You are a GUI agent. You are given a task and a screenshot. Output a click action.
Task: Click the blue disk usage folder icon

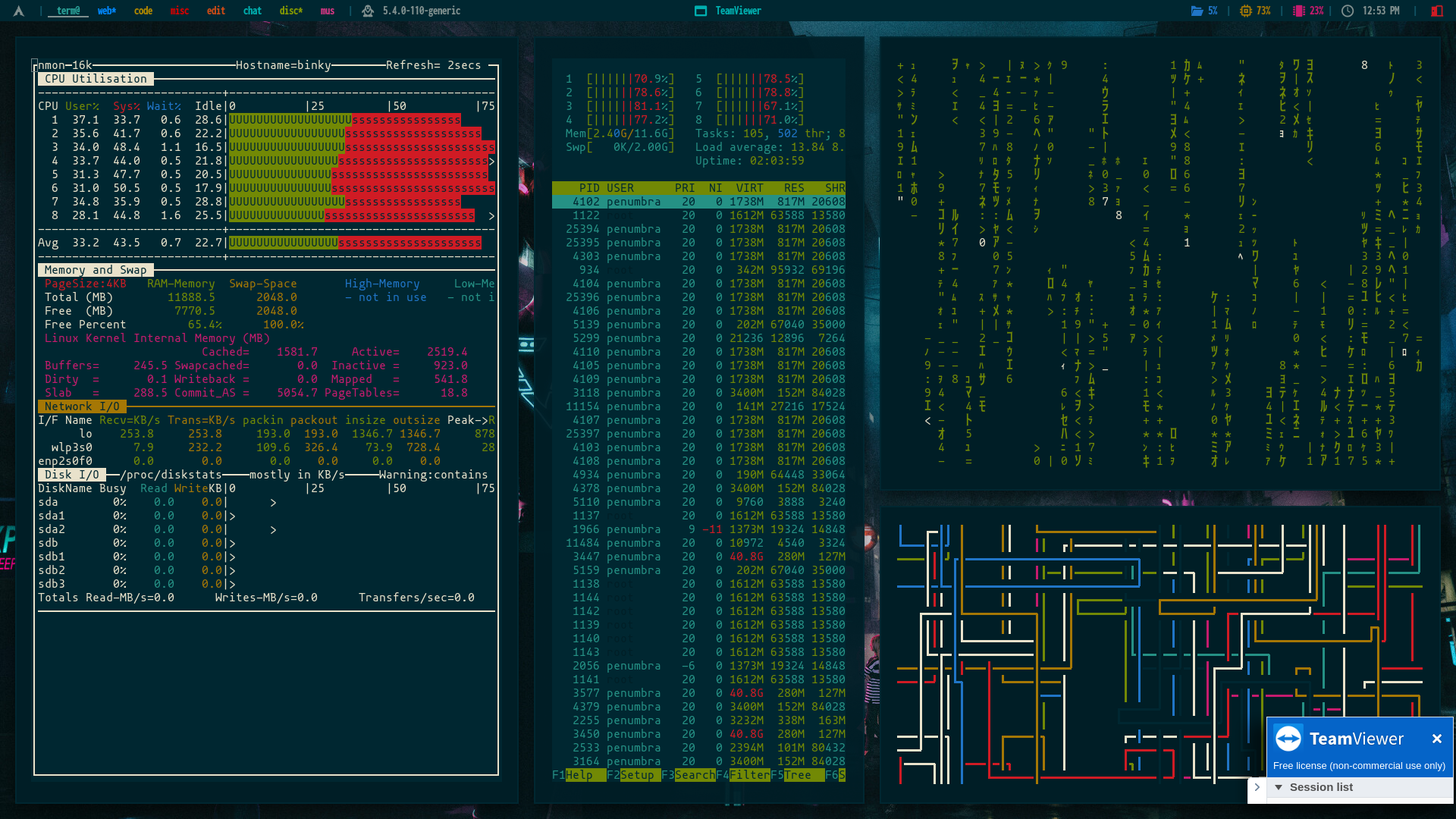[1197, 11]
